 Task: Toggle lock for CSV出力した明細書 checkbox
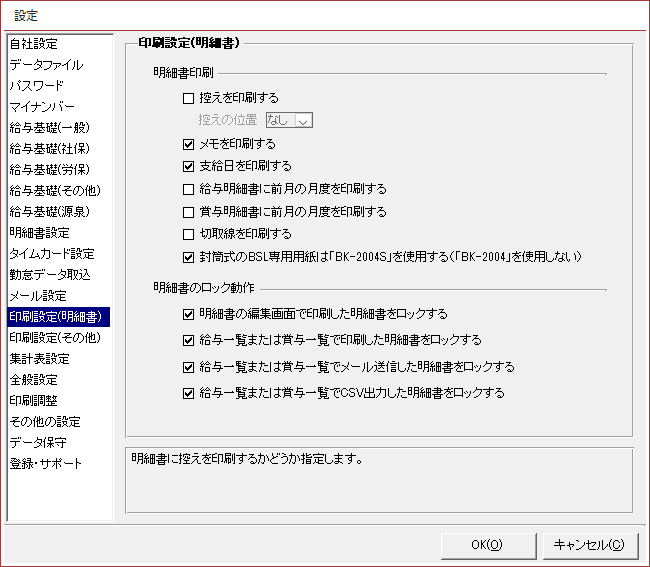click(189, 393)
